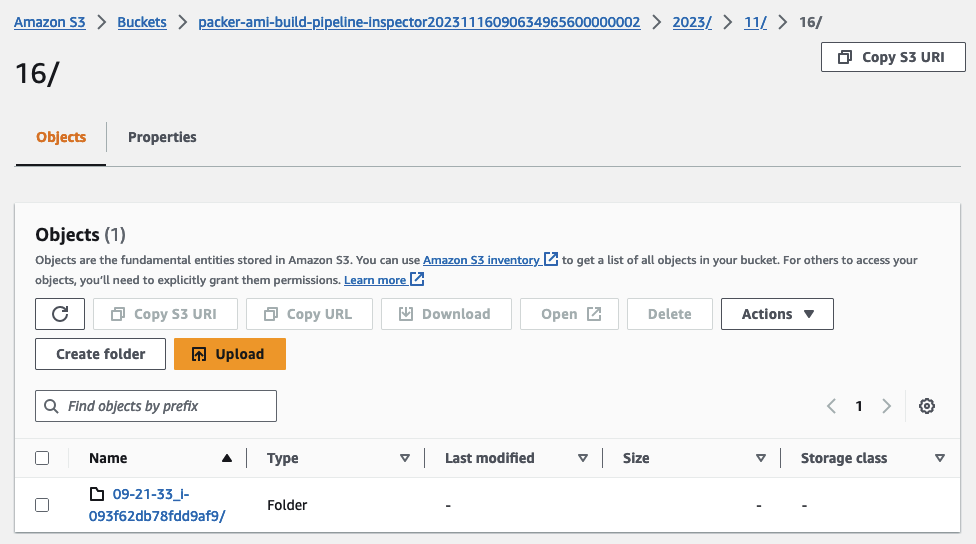Open table preferences gear icon
This screenshot has height=544, width=976.
(x=927, y=406)
